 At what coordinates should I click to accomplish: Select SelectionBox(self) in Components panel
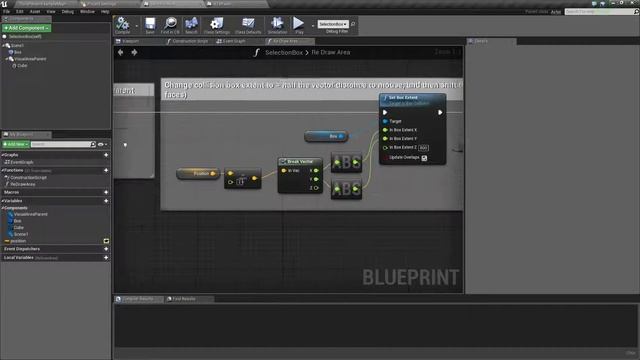(x=25, y=36)
